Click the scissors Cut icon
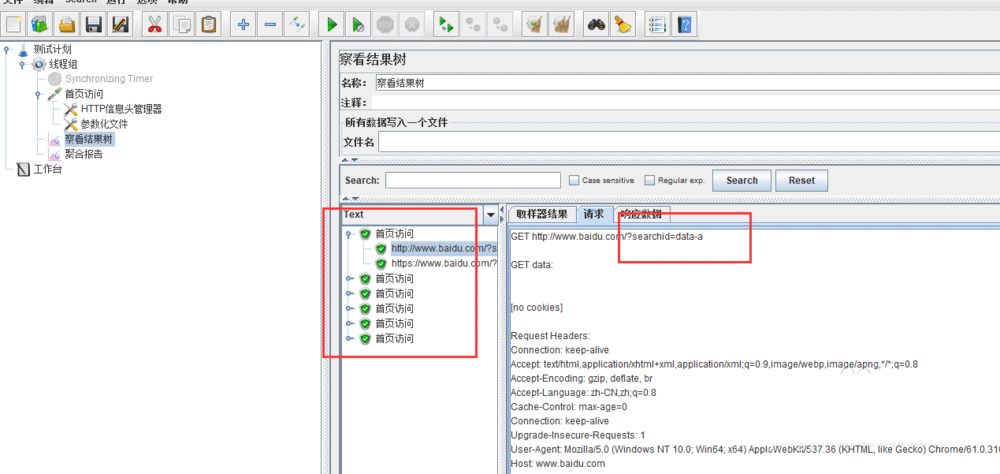This screenshot has height=474, width=1000. point(155,24)
